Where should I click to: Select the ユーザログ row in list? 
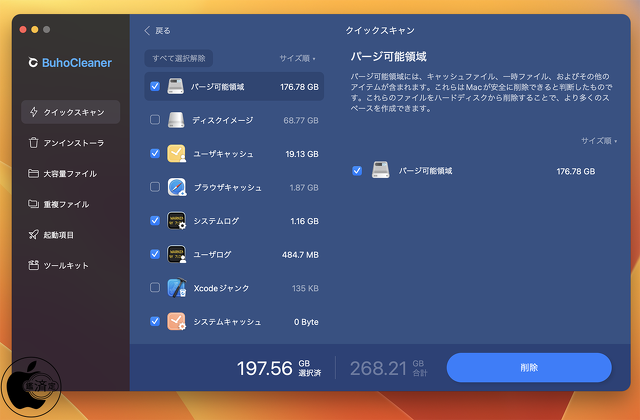240,254
